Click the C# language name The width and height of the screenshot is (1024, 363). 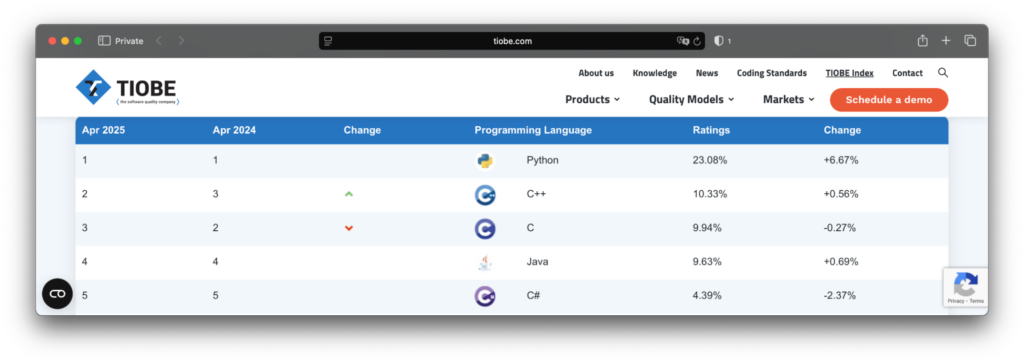[x=533, y=295]
